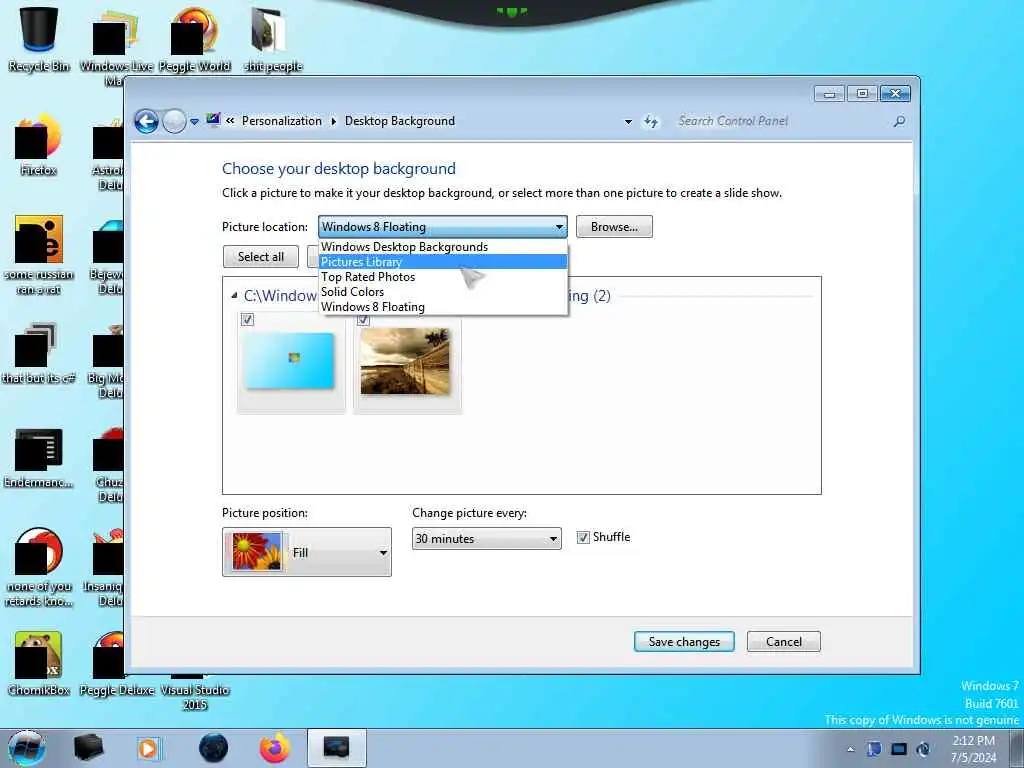Screen dimensions: 1024x768
Task: Switch to the Personalization taskbar window
Action: point(336,748)
